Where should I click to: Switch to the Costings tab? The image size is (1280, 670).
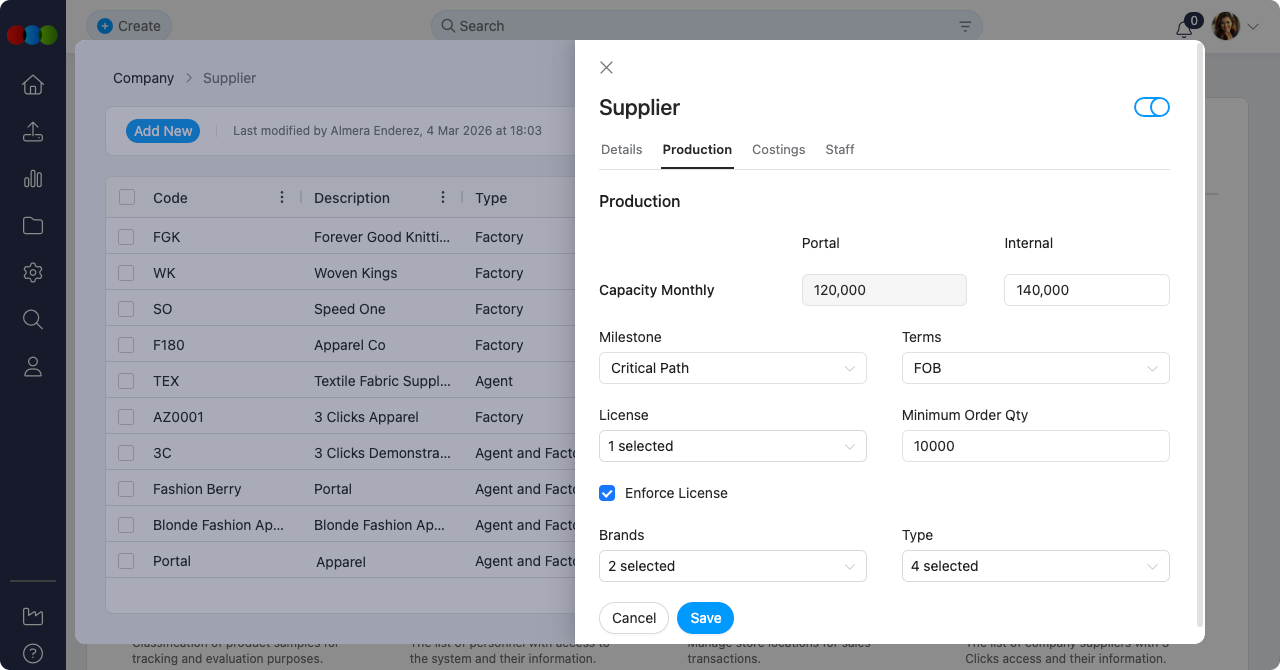coord(778,149)
